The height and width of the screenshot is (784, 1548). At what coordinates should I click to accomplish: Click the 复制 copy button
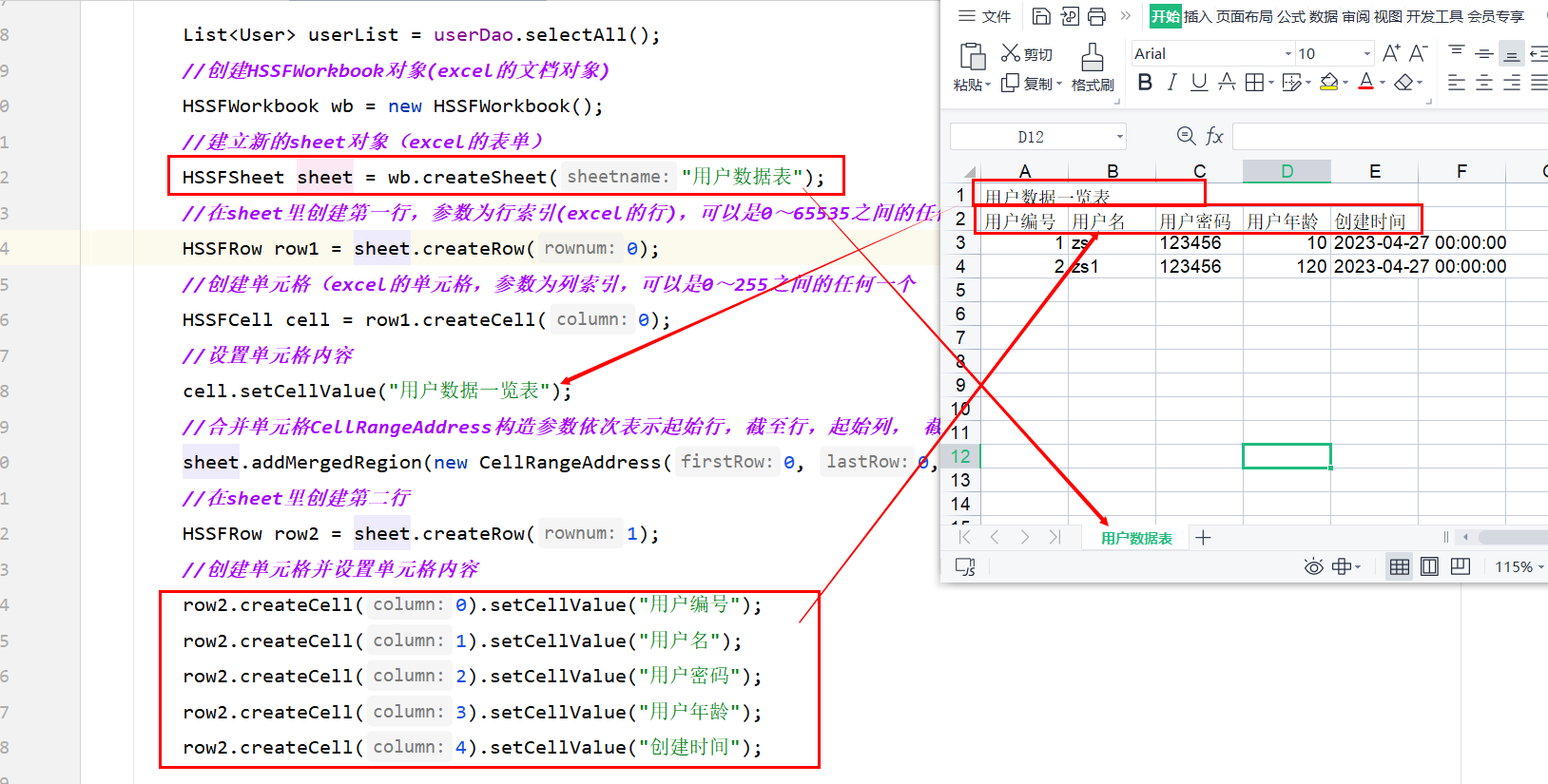click(x=1025, y=84)
